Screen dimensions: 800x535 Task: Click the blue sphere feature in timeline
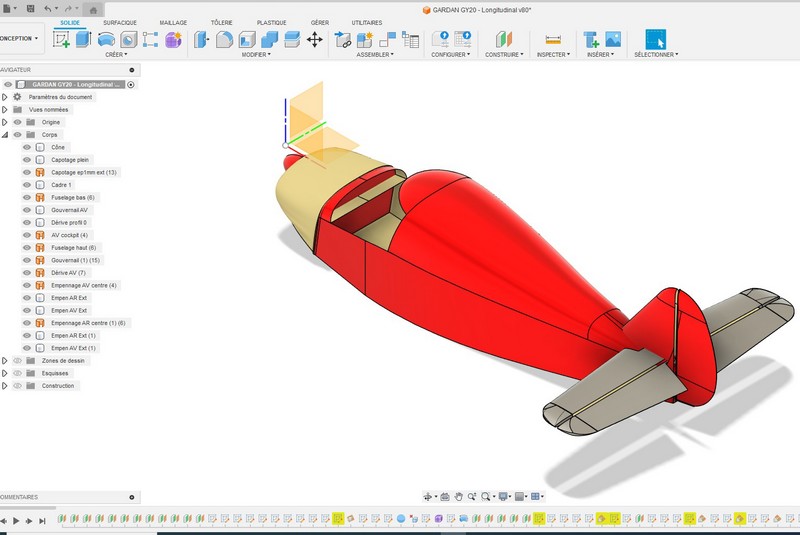(400, 519)
